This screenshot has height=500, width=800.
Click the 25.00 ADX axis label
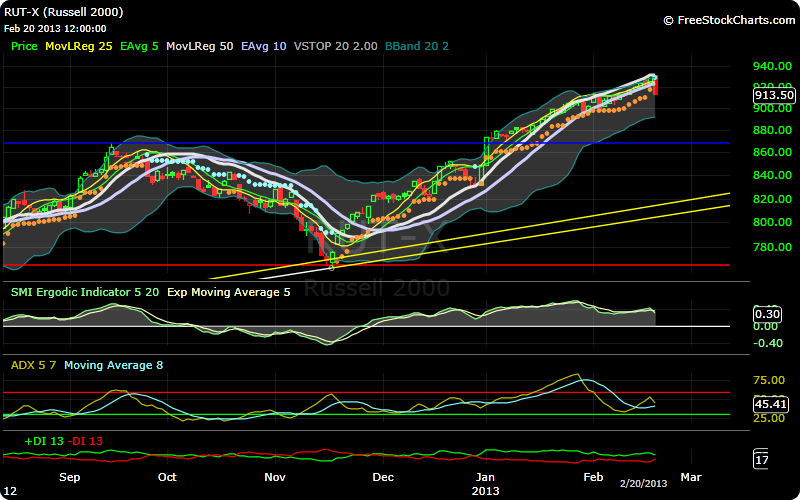769,418
